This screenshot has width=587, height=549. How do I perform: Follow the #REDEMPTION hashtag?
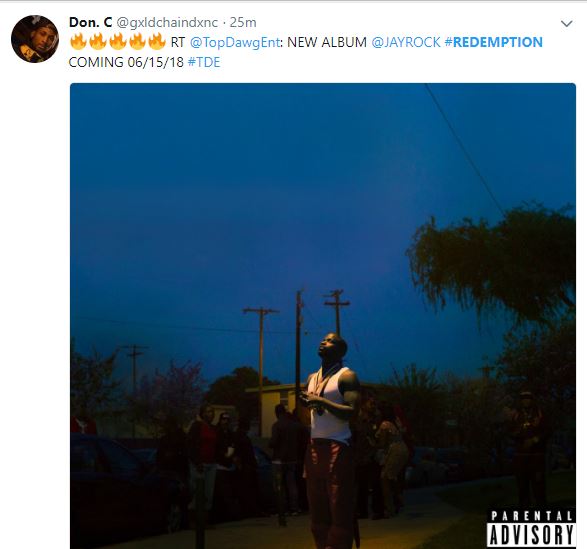tap(493, 42)
